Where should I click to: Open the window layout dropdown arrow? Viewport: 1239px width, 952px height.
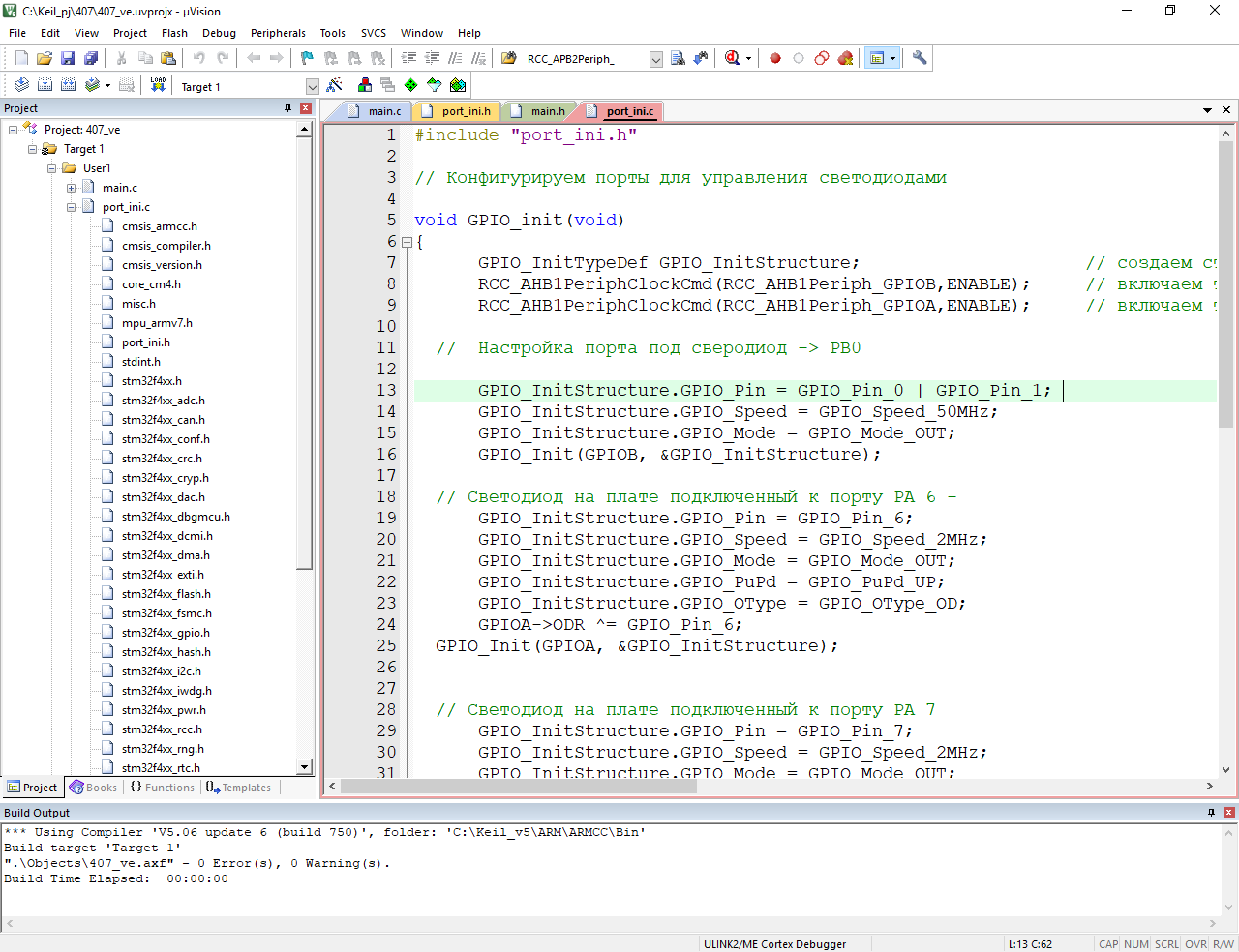tap(892, 59)
